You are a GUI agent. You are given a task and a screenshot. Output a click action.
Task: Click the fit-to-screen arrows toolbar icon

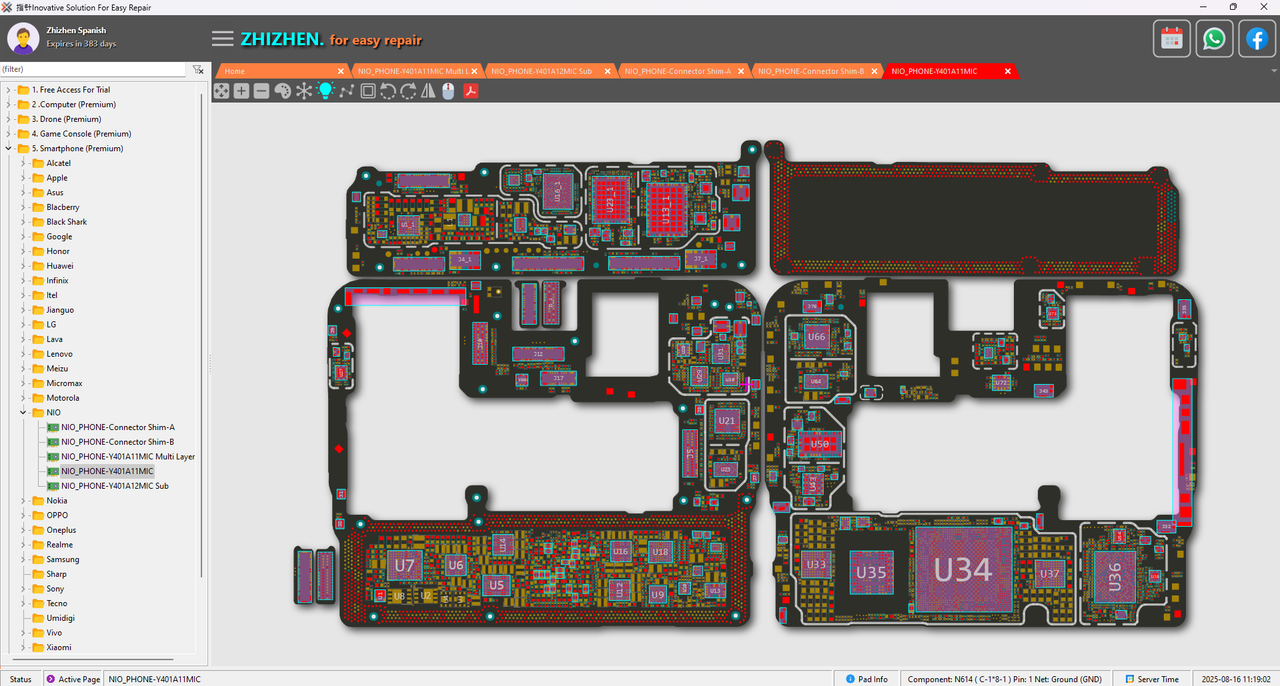tap(222, 91)
